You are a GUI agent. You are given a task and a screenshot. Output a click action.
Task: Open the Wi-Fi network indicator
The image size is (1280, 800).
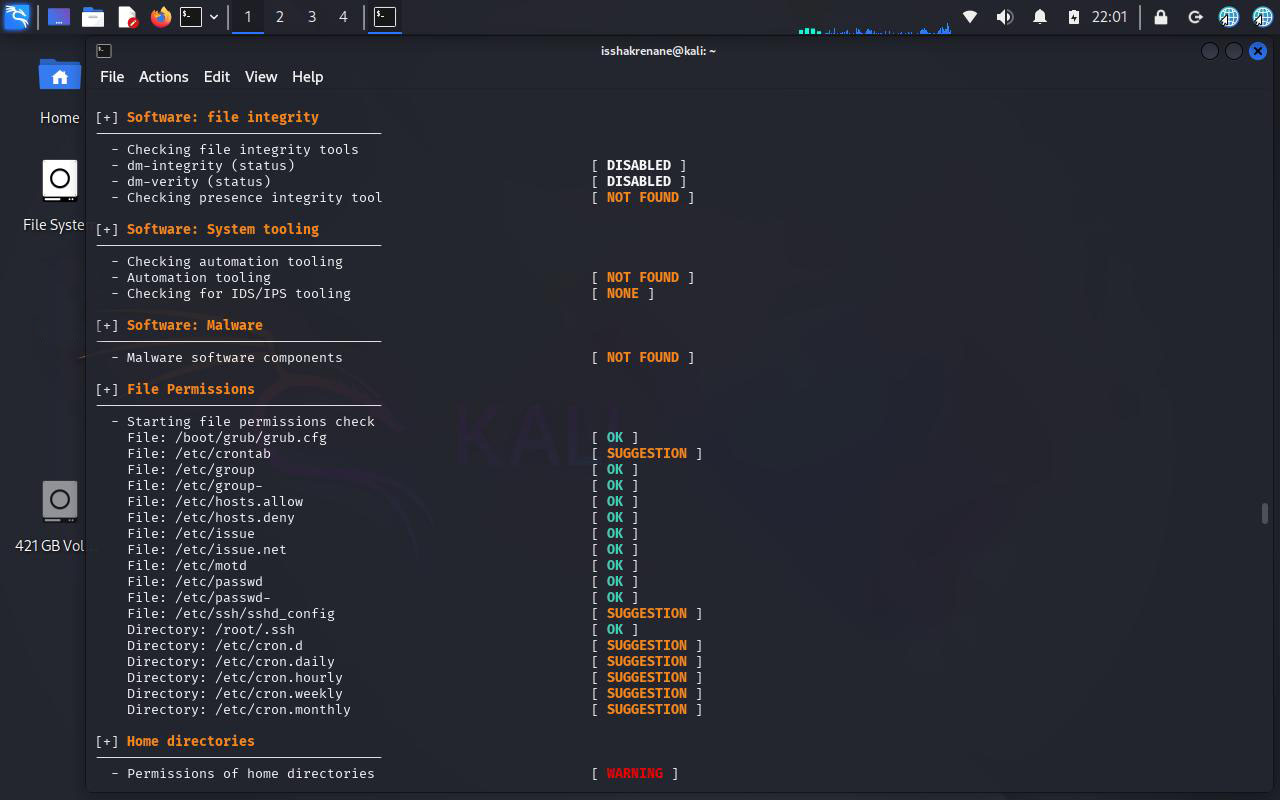[x=969, y=17]
